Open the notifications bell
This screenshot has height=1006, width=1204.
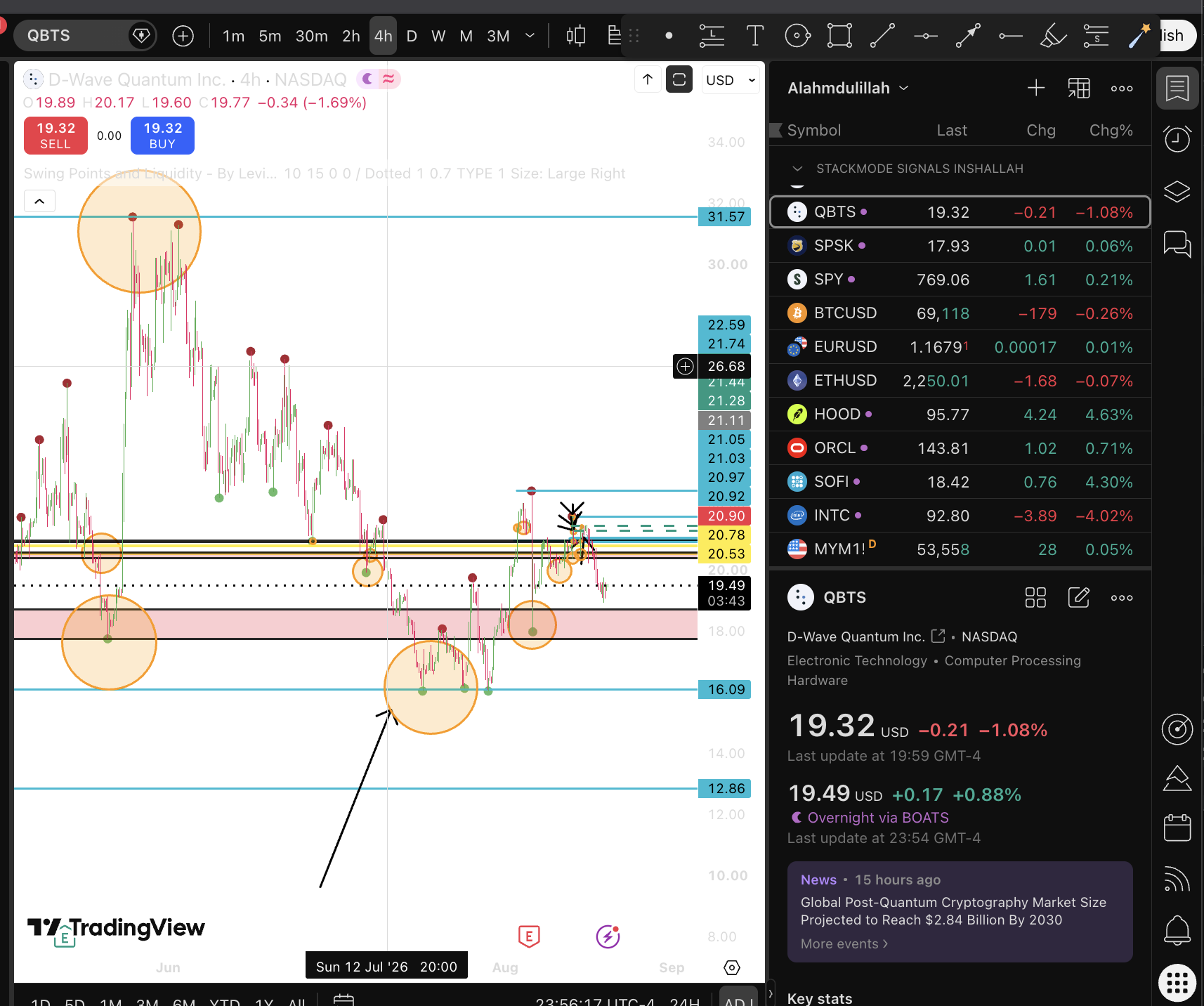click(1177, 930)
